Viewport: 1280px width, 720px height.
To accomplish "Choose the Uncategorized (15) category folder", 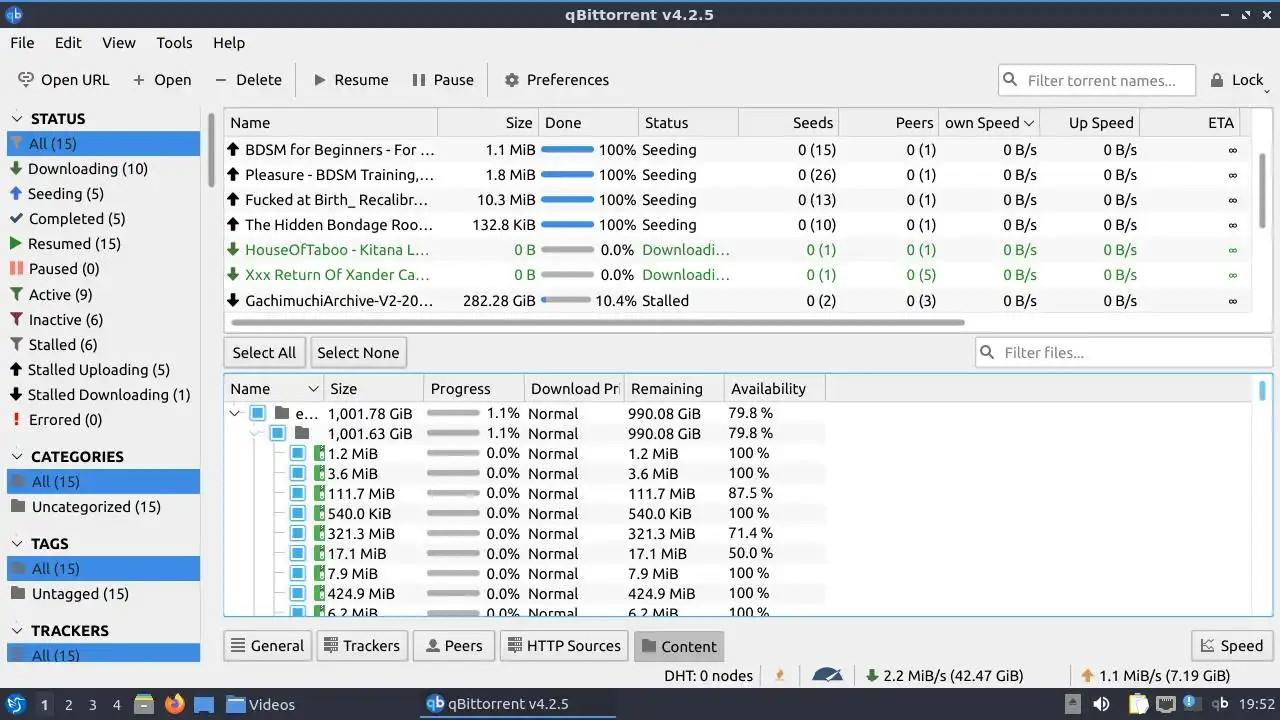I will pos(96,507).
